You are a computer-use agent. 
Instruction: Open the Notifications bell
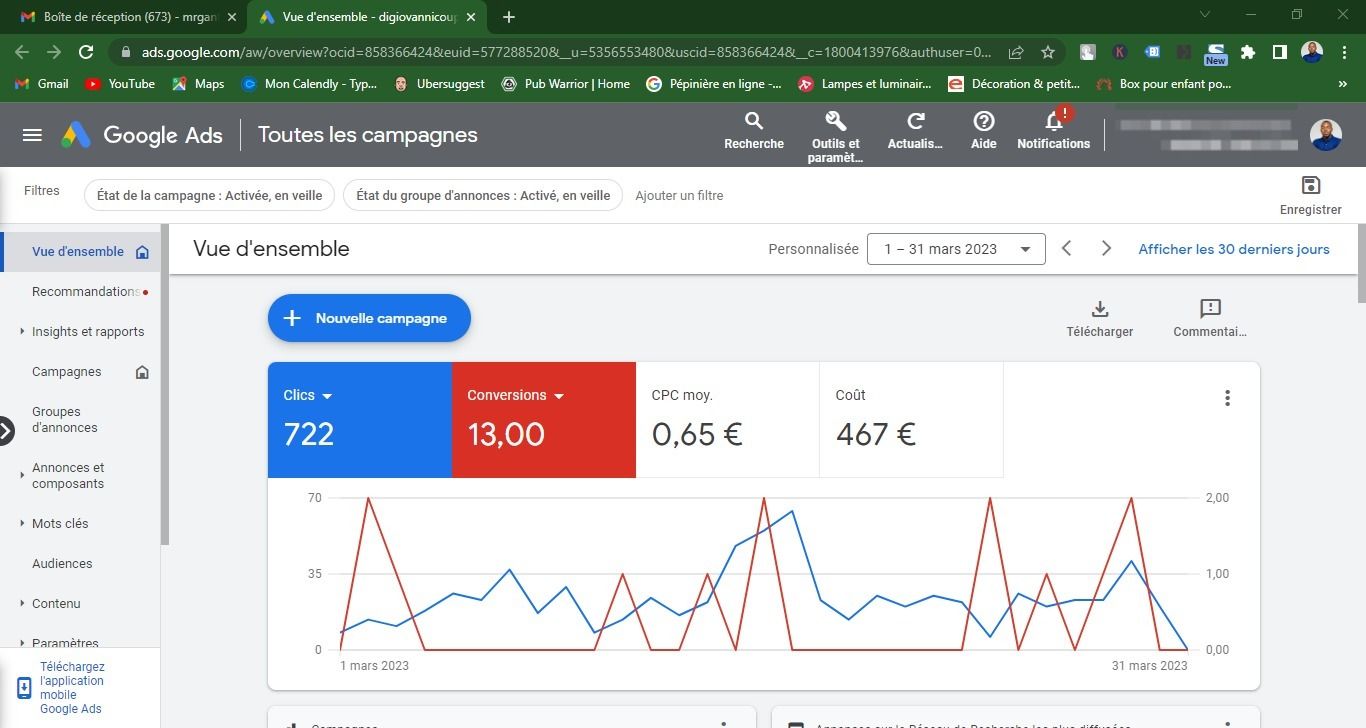(x=1054, y=131)
